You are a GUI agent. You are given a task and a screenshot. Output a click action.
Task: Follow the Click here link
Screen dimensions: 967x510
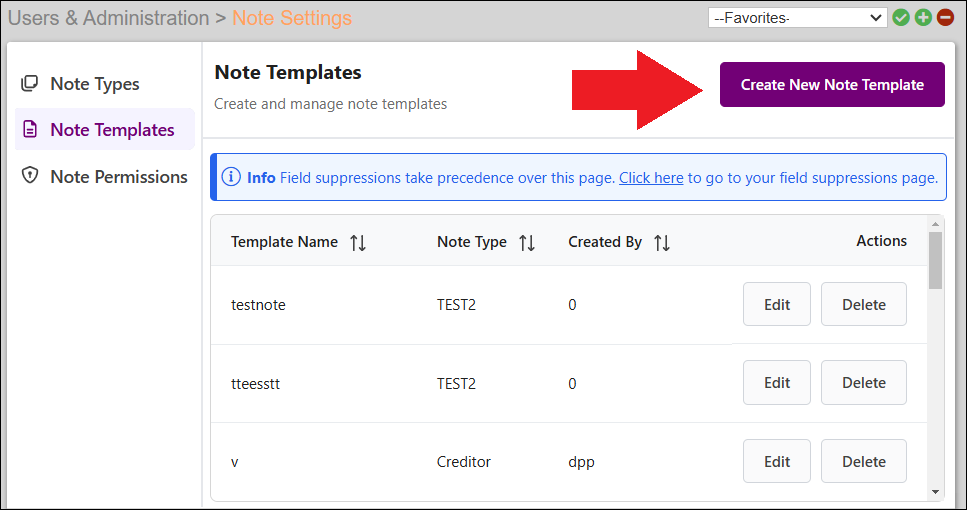(651, 178)
